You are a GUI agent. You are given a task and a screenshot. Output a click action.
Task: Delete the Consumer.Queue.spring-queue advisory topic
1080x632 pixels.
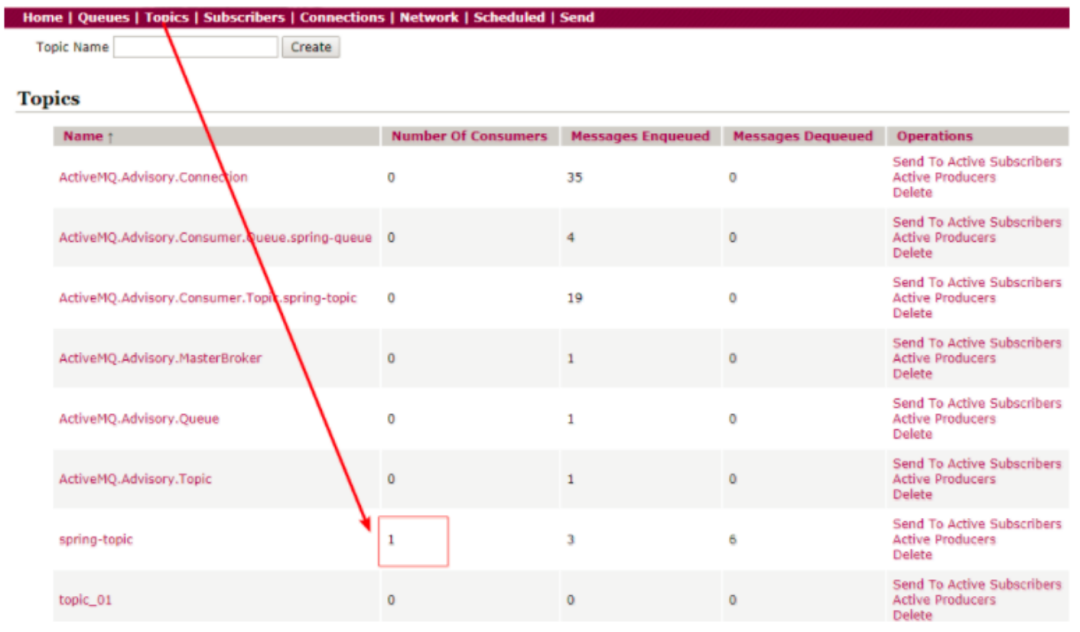tap(912, 253)
